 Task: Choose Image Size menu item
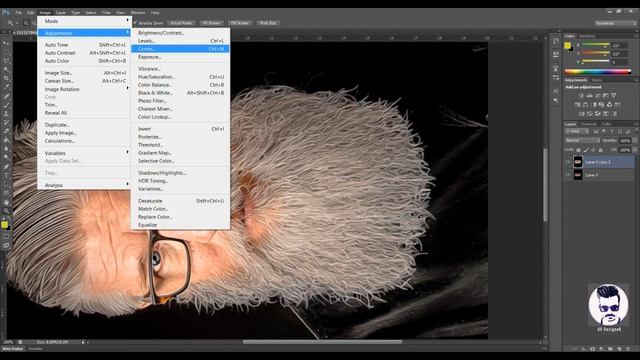84,73
